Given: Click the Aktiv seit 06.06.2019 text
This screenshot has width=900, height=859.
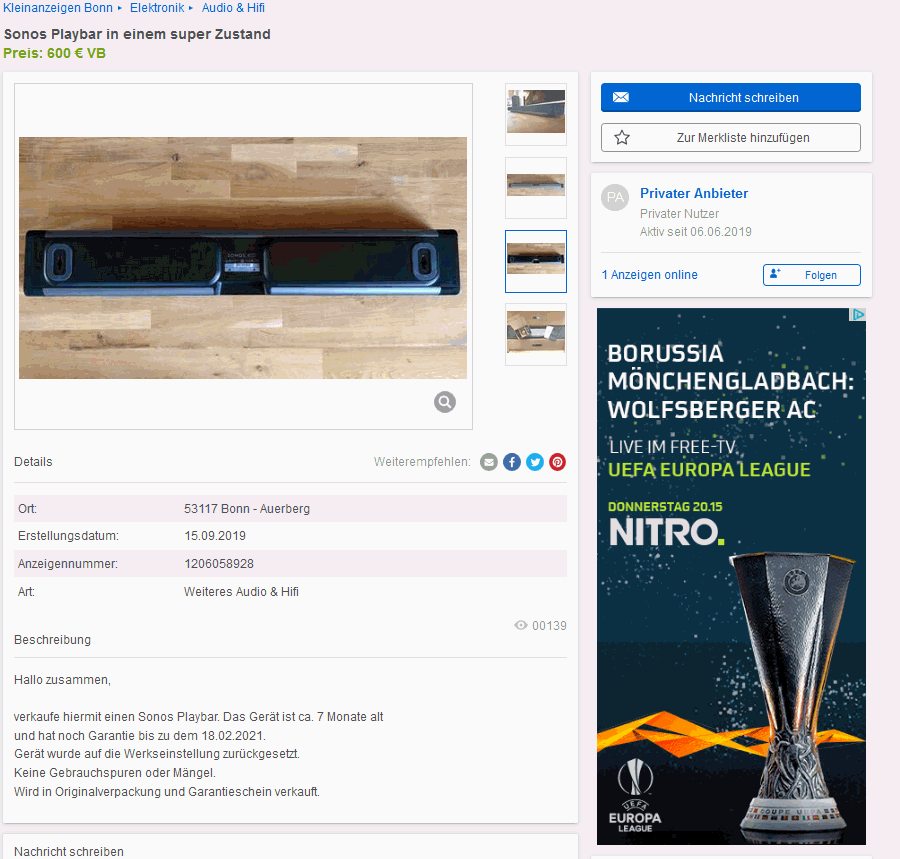Looking at the screenshot, I should (696, 232).
